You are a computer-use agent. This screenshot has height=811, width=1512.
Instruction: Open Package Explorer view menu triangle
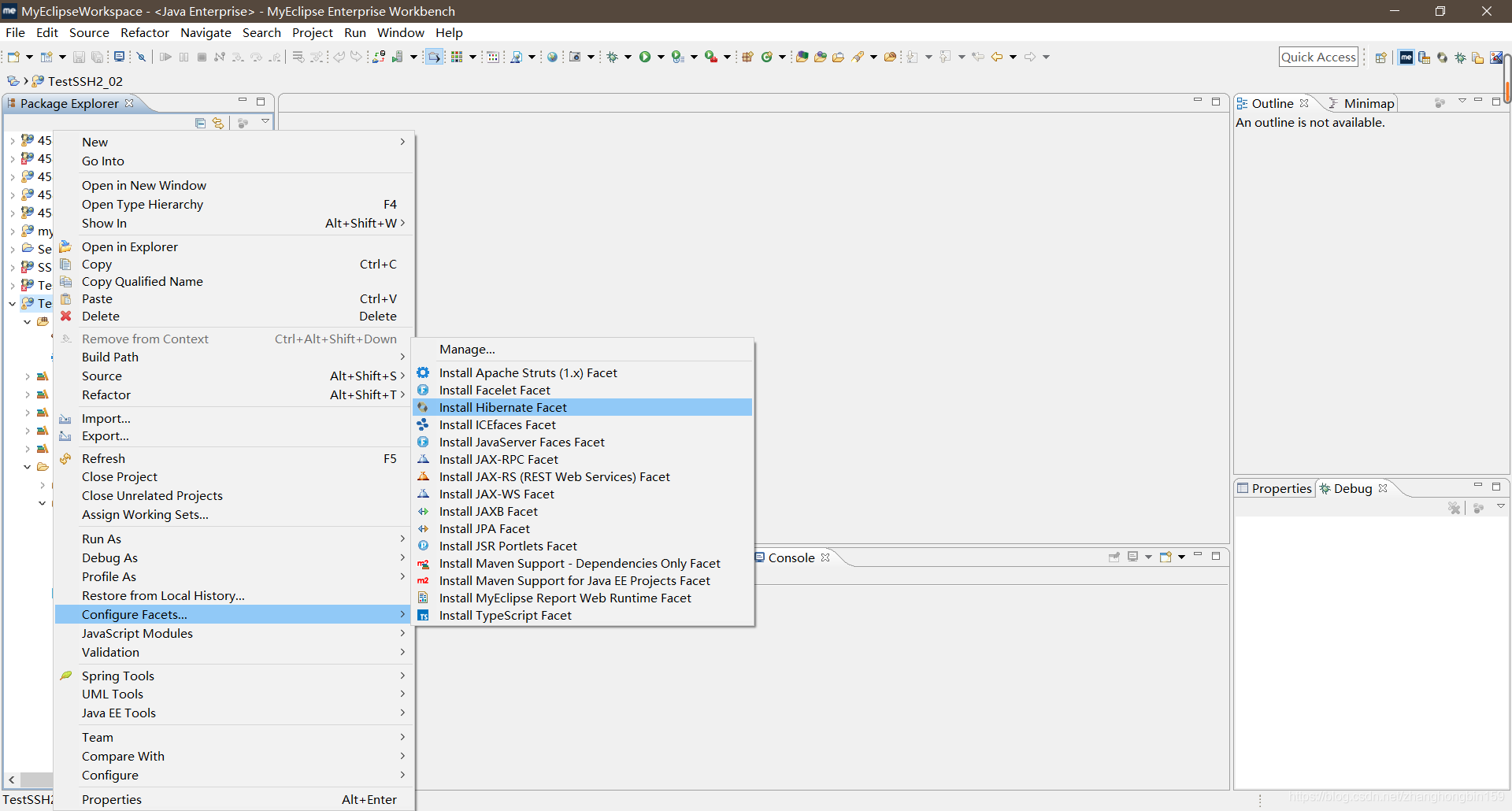(265, 122)
